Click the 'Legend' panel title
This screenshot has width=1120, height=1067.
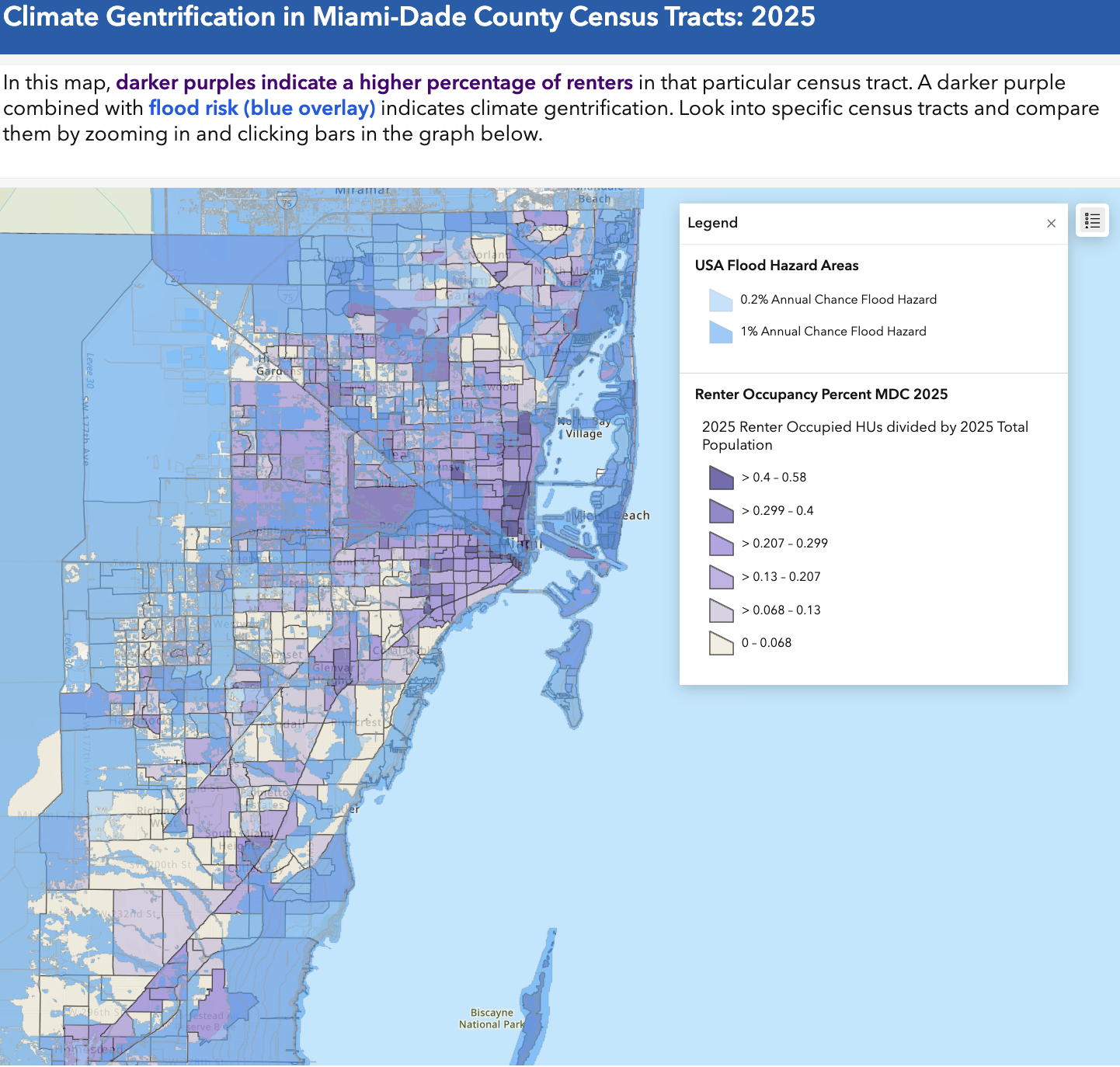click(x=712, y=223)
